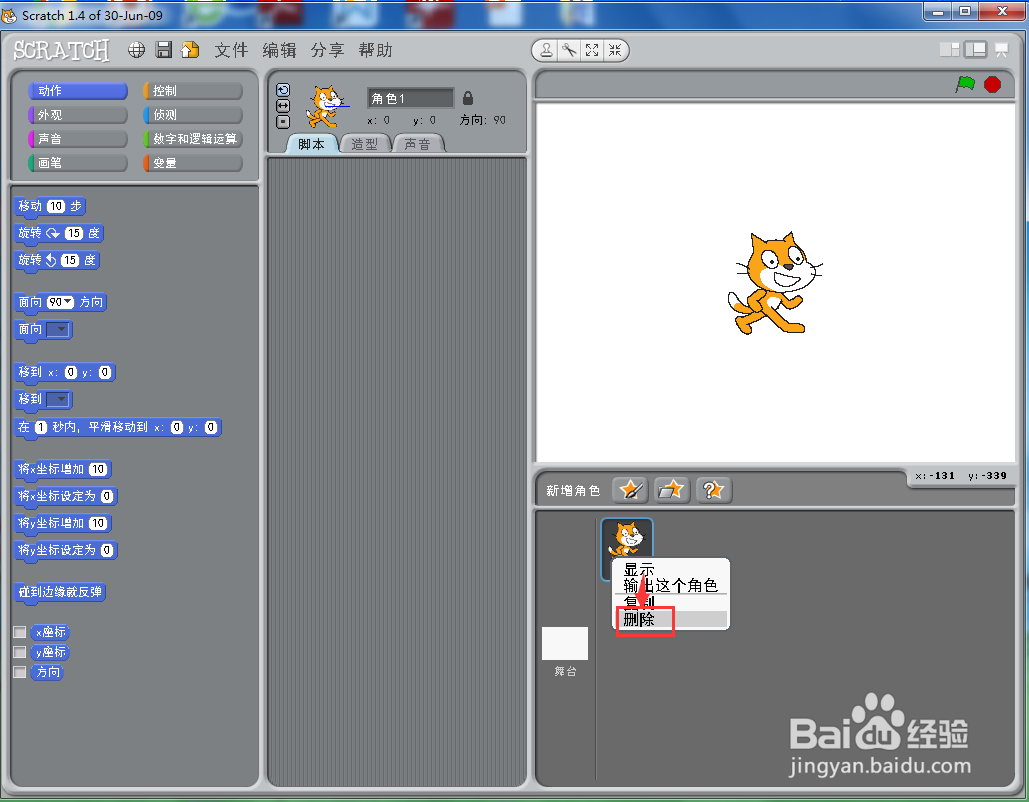Select the 动作 block category
The height and width of the screenshot is (802, 1029).
pos(77,91)
